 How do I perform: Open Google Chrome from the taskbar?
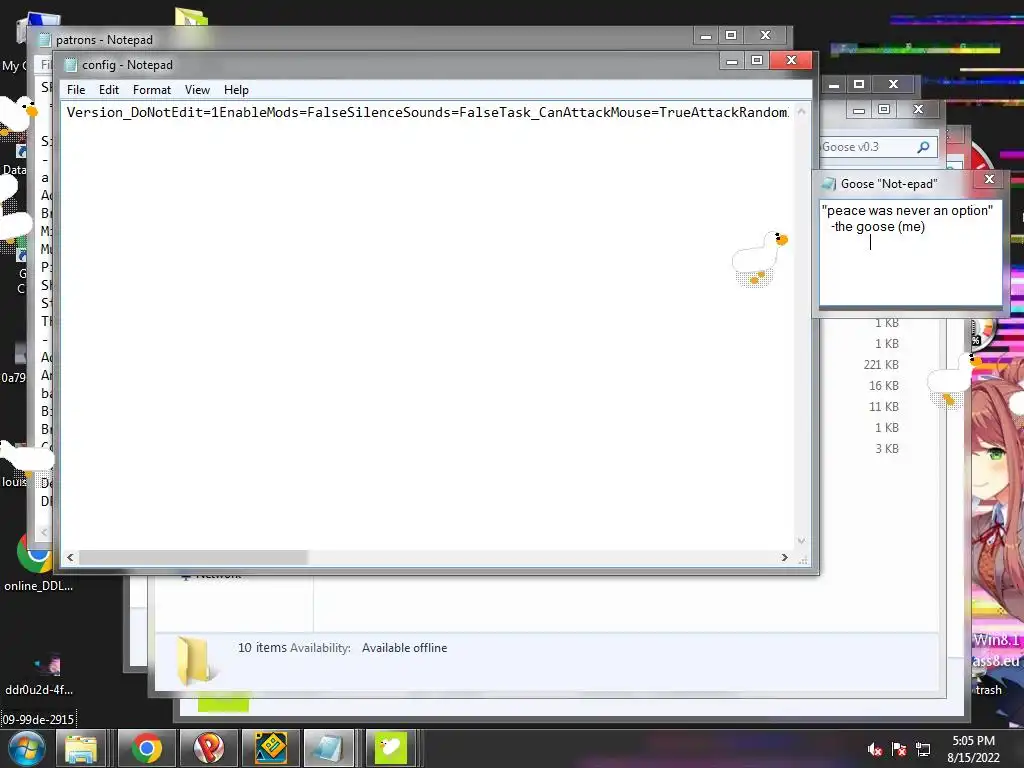point(146,748)
